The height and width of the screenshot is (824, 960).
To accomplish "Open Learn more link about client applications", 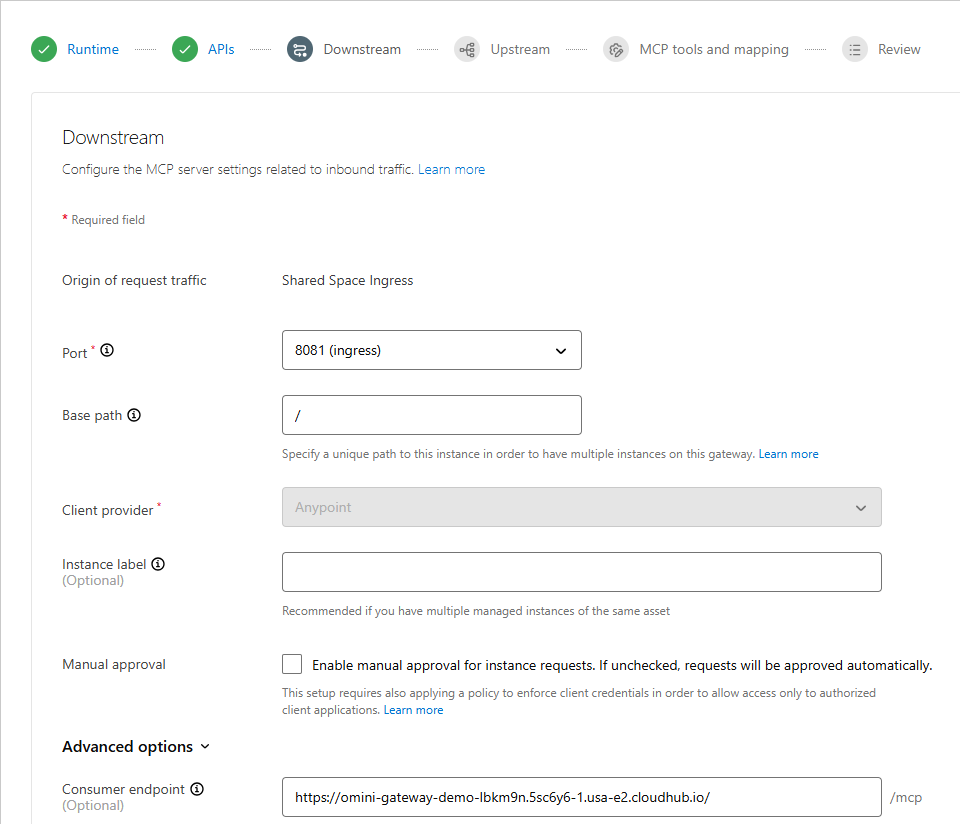I will (x=413, y=710).
